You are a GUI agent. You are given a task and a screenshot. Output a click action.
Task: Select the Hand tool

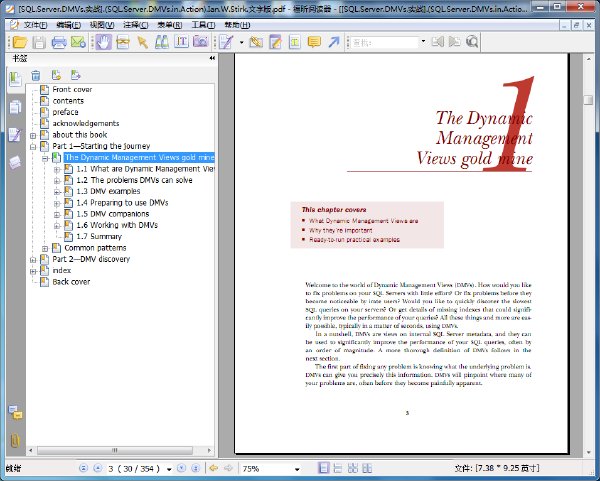tap(103, 42)
